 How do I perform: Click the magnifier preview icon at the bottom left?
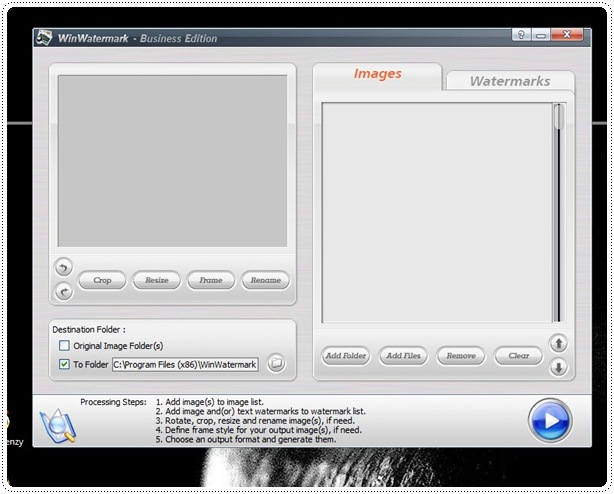click(58, 426)
